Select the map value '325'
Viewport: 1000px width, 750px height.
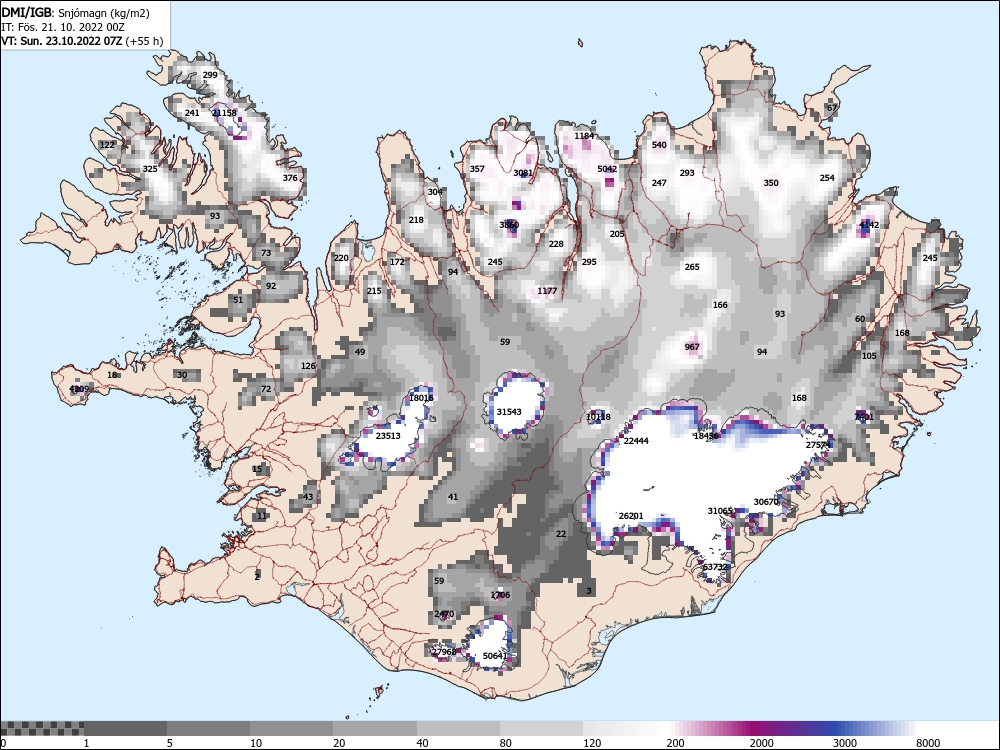150,169
